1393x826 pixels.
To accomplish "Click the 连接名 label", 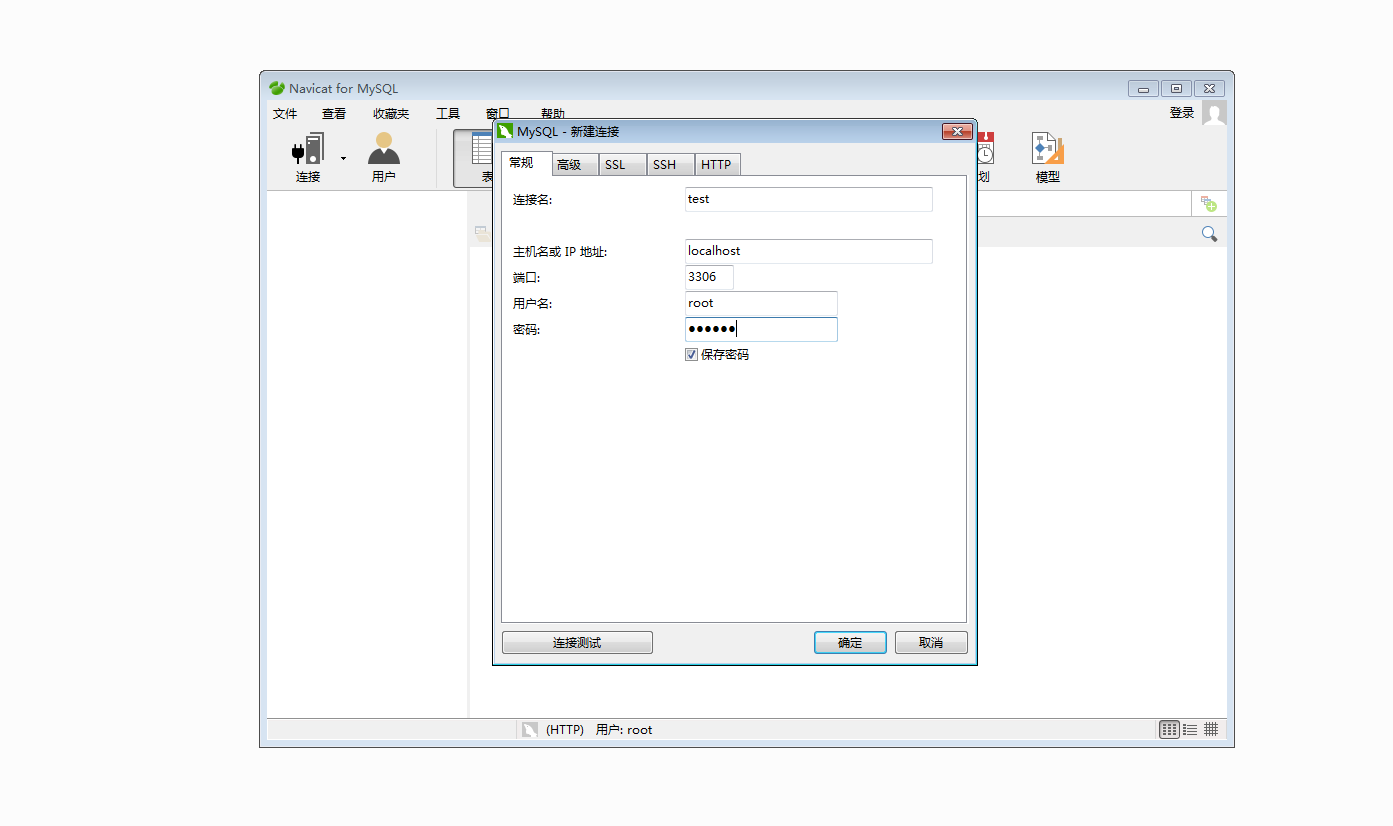I will click(x=532, y=200).
